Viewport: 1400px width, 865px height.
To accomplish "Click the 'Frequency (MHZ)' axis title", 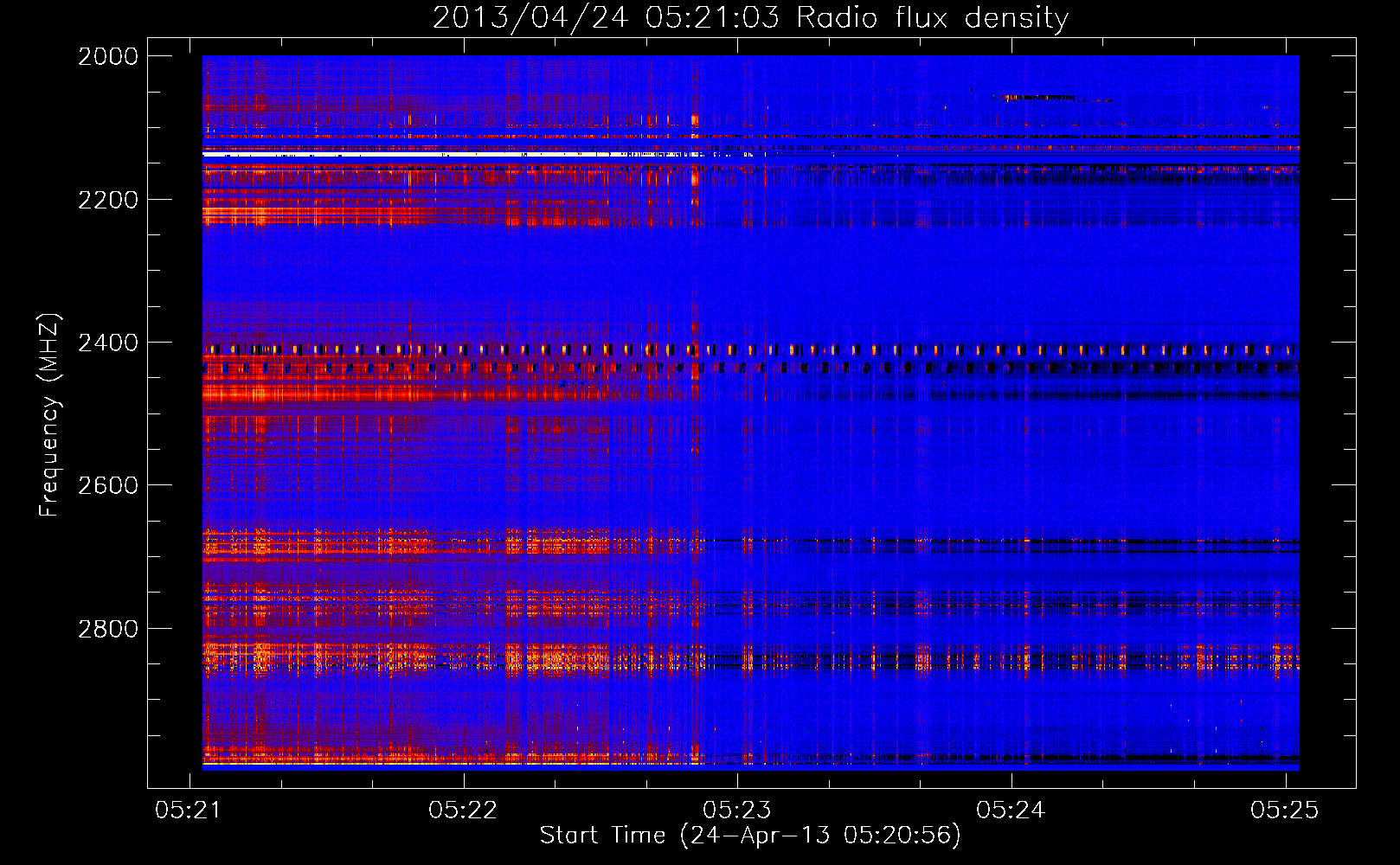I will point(49,415).
